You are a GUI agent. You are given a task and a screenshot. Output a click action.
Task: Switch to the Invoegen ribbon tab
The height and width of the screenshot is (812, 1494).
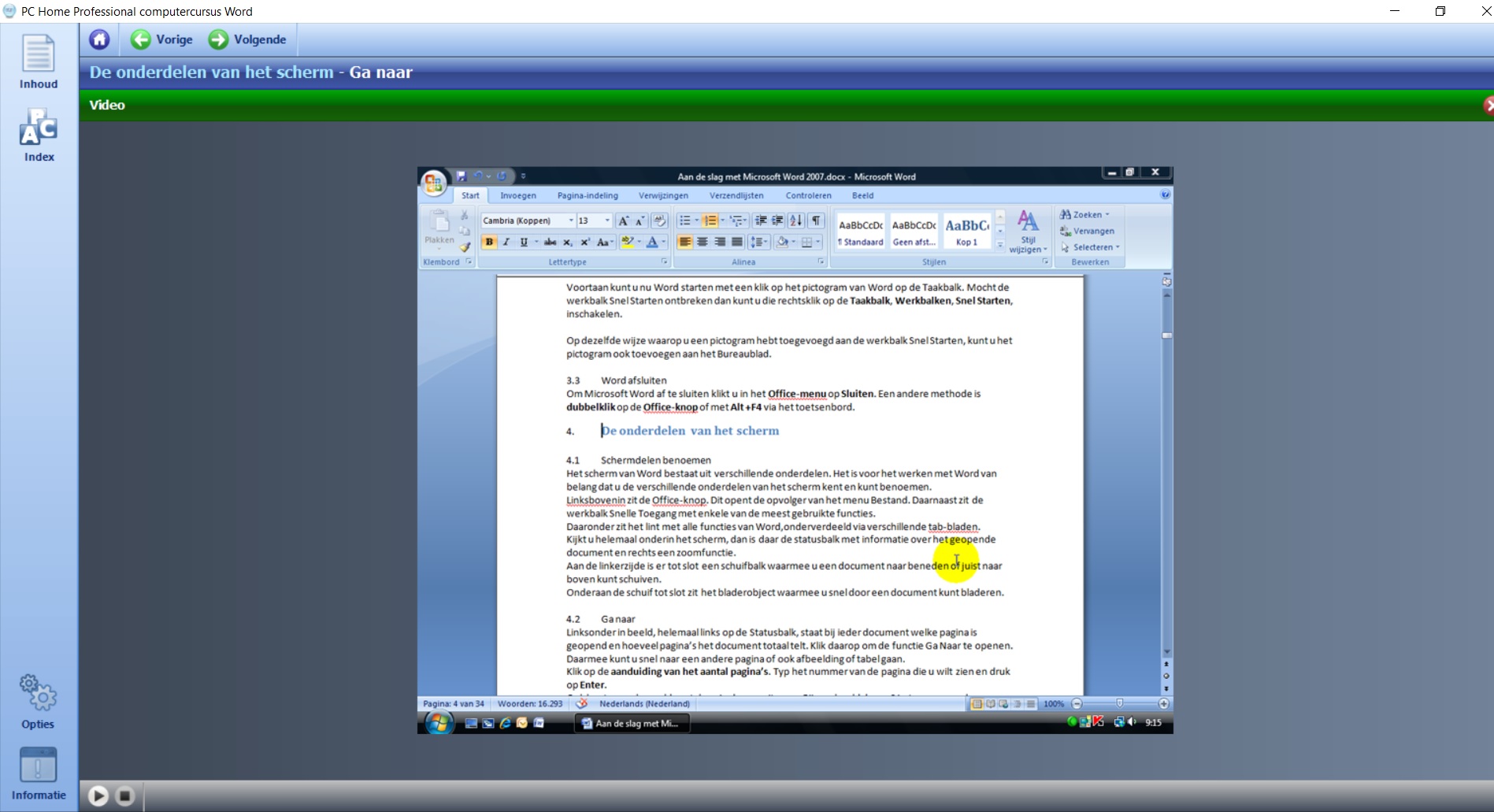pyautogui.click(x=517, y=195)
